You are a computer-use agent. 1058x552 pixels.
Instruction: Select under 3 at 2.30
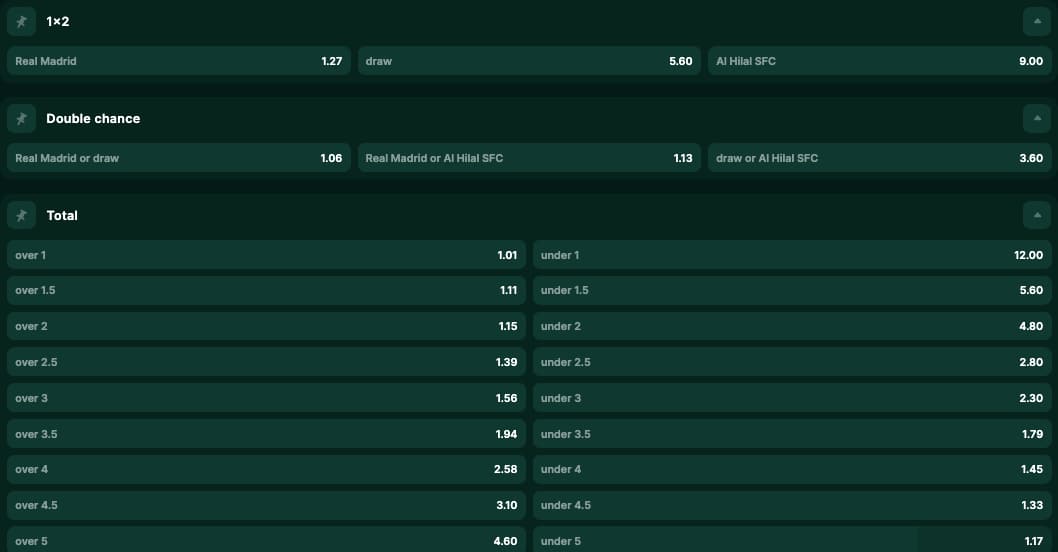coord(792,398)
